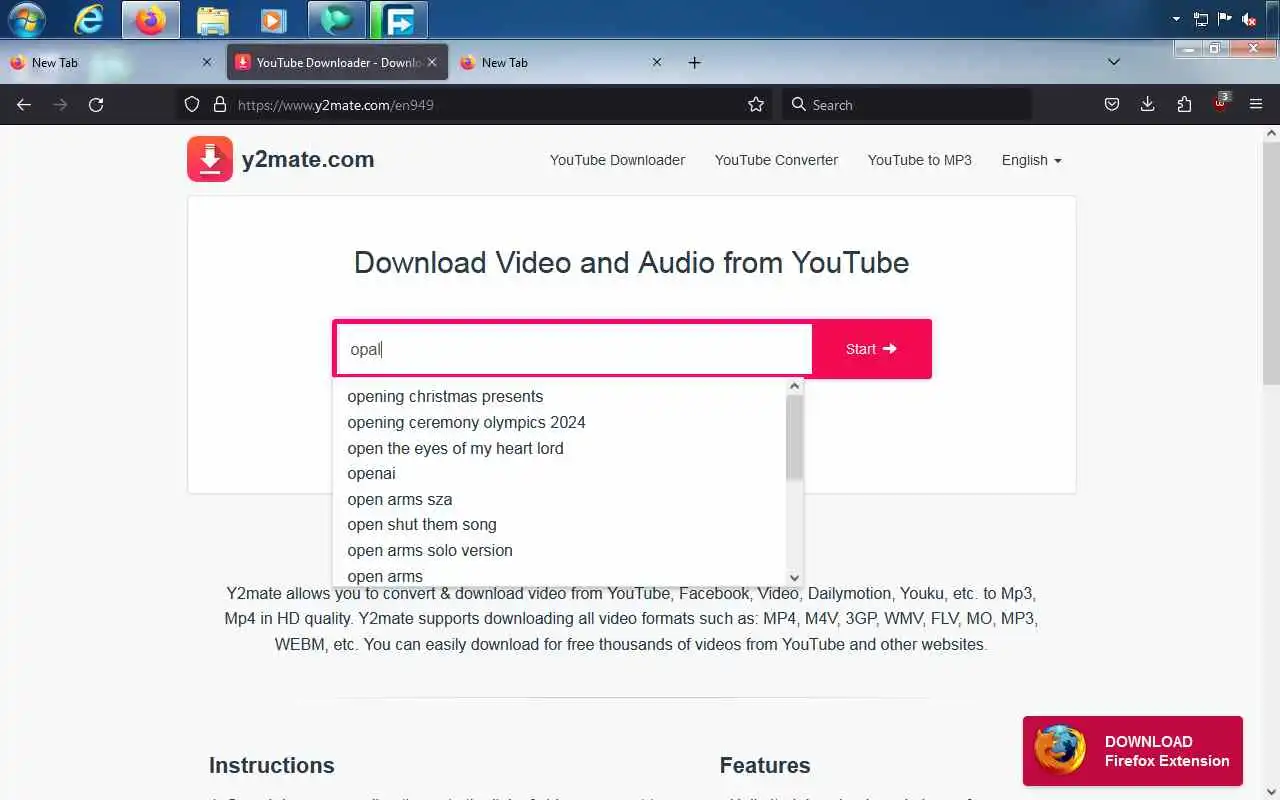Click the suggestion list scrollbar thumb
This screenshot has width=1280, height=800.
point(794,437)
